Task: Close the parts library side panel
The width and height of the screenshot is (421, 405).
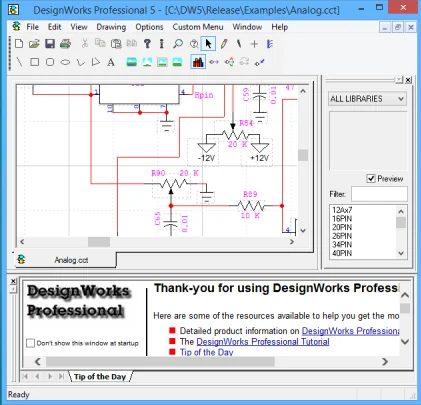Action: 408,80
